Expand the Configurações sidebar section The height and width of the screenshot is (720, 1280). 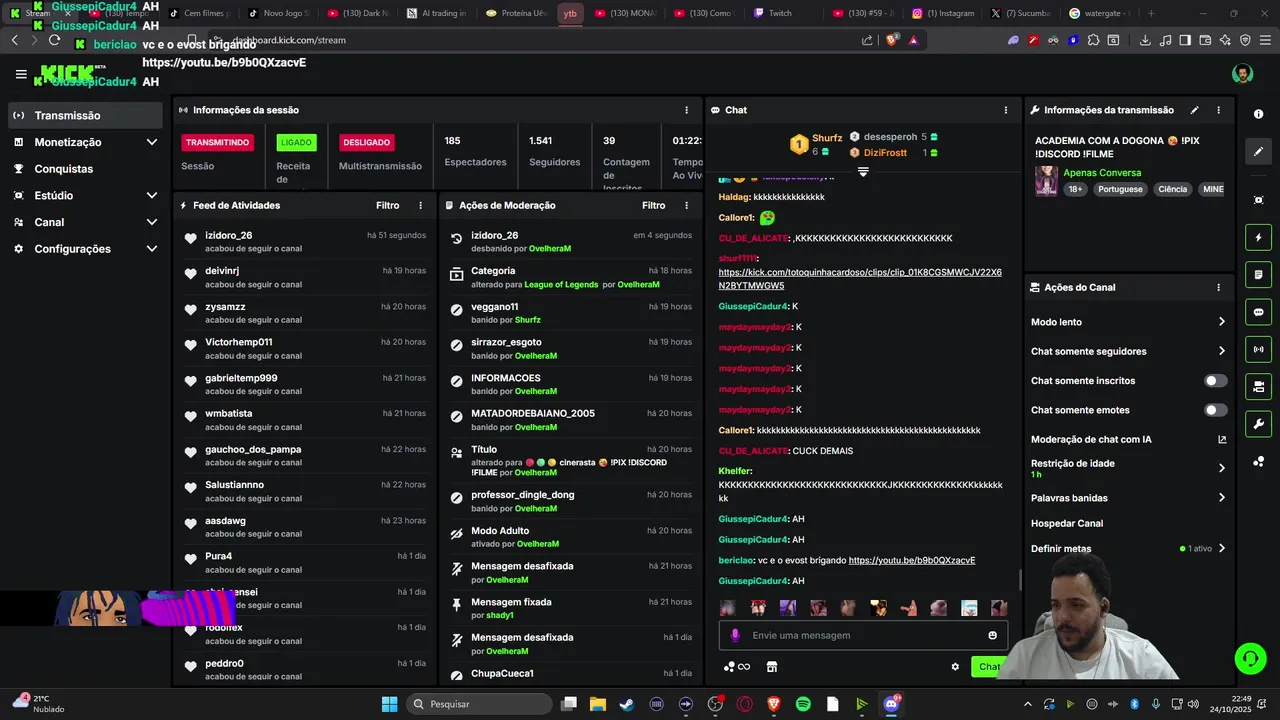tap(152, 249)
